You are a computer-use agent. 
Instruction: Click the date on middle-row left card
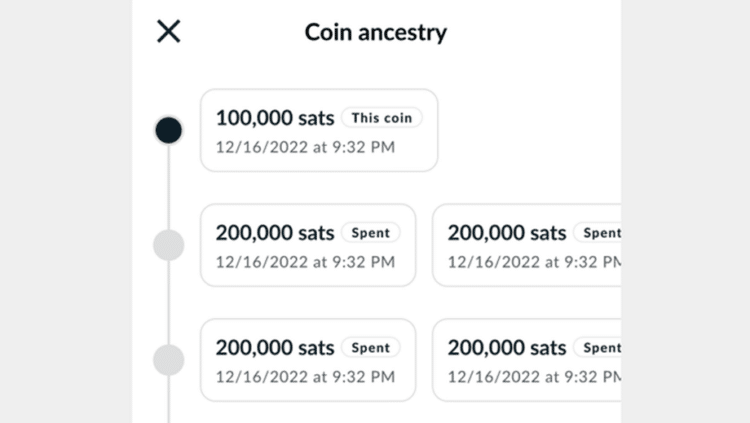[x=305, y=262]
